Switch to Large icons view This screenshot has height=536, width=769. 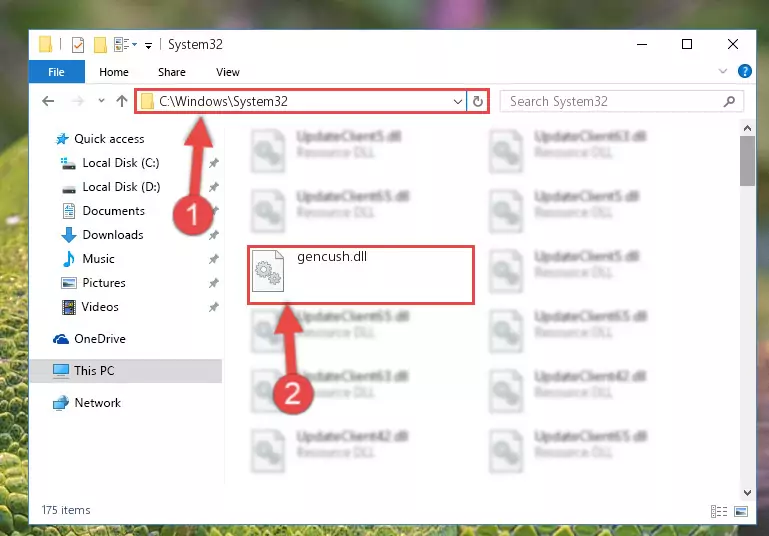pos(741,511)
